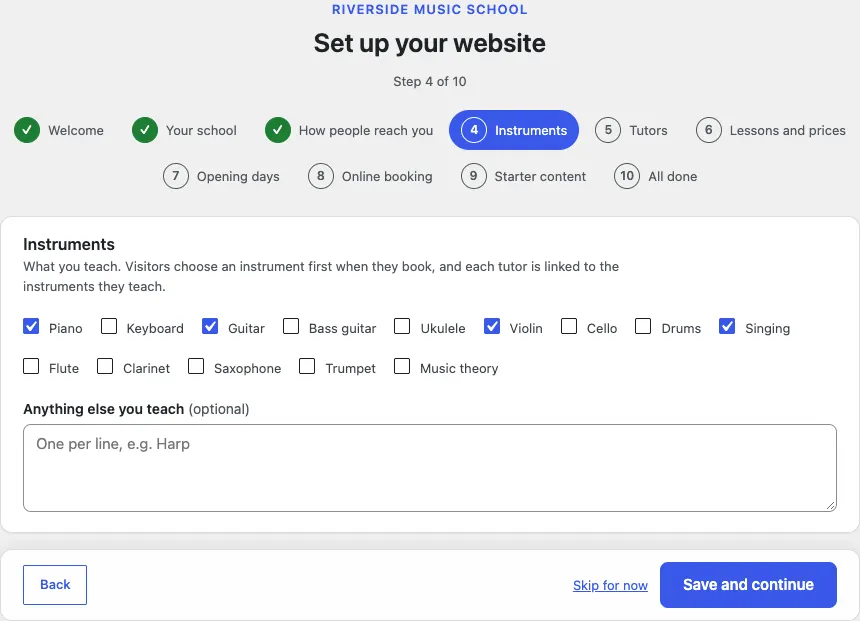Click the green checkmark icon beside Welcome

(27, 130)
